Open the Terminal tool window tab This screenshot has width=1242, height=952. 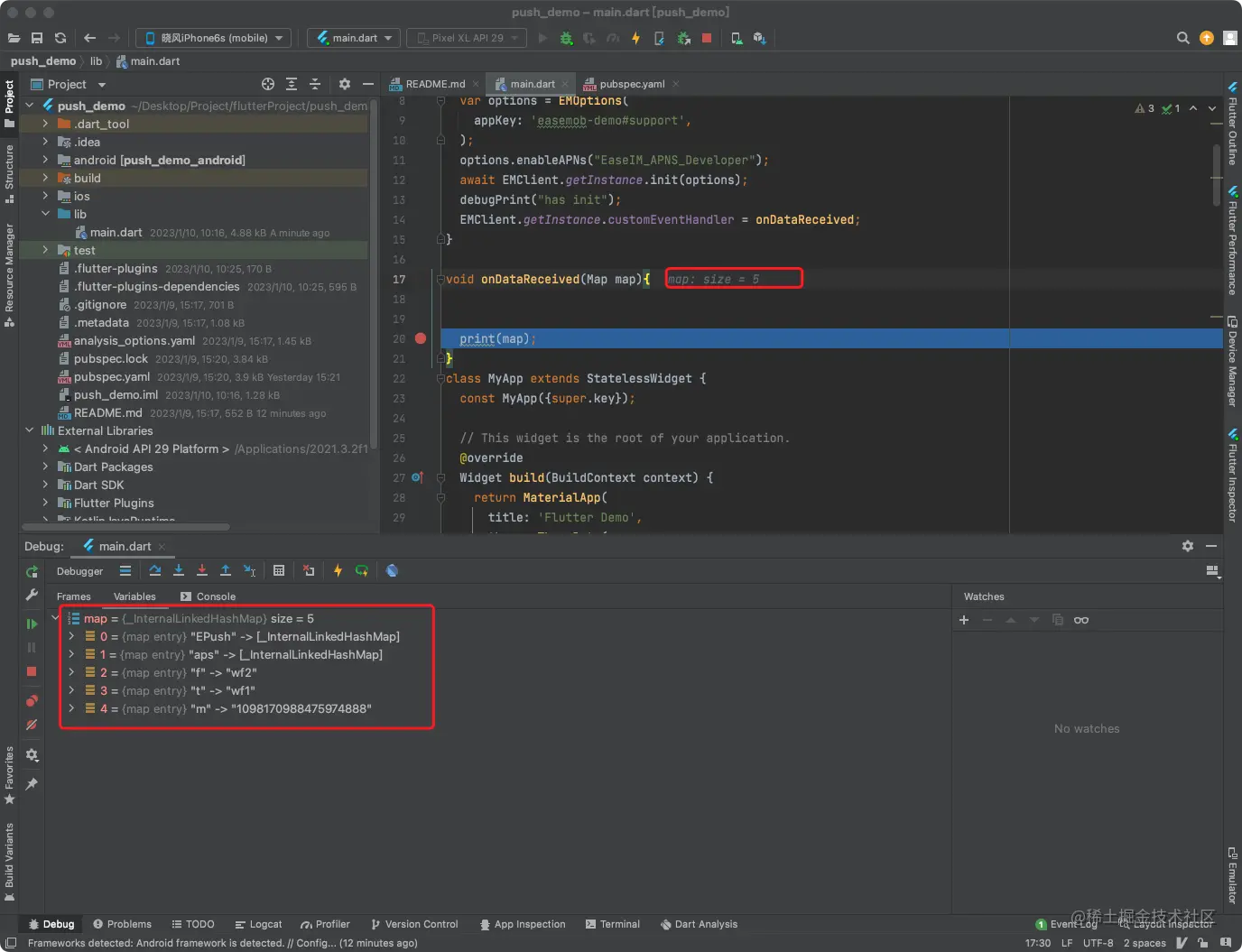tap(613, 924)
